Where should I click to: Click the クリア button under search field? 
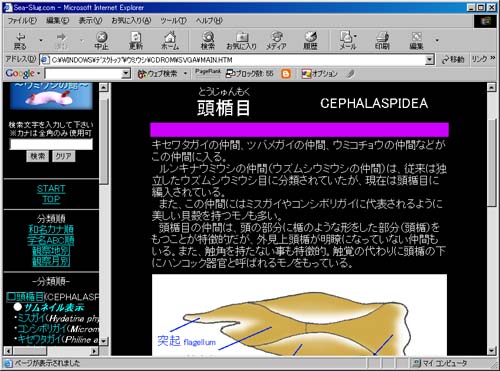pos(63,156)
